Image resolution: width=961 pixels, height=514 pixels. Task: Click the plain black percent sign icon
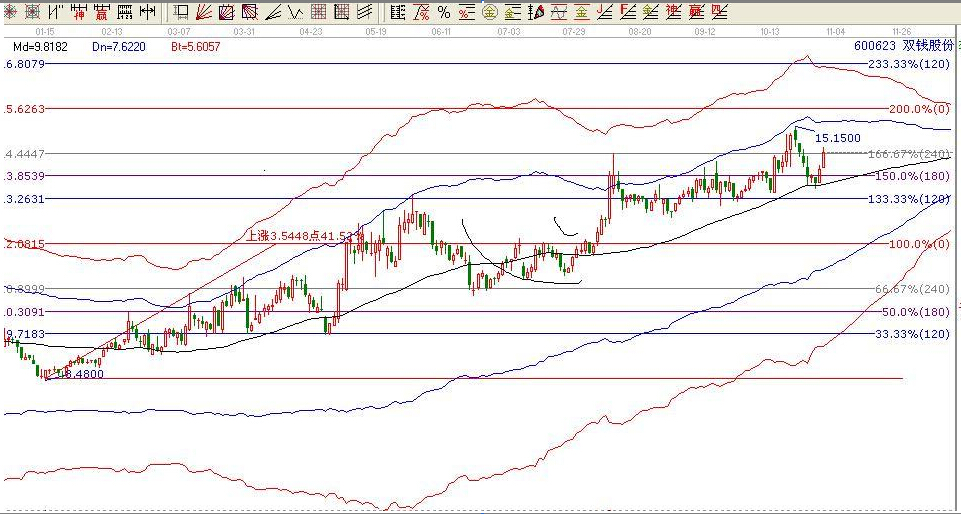[x=444, y=12]
